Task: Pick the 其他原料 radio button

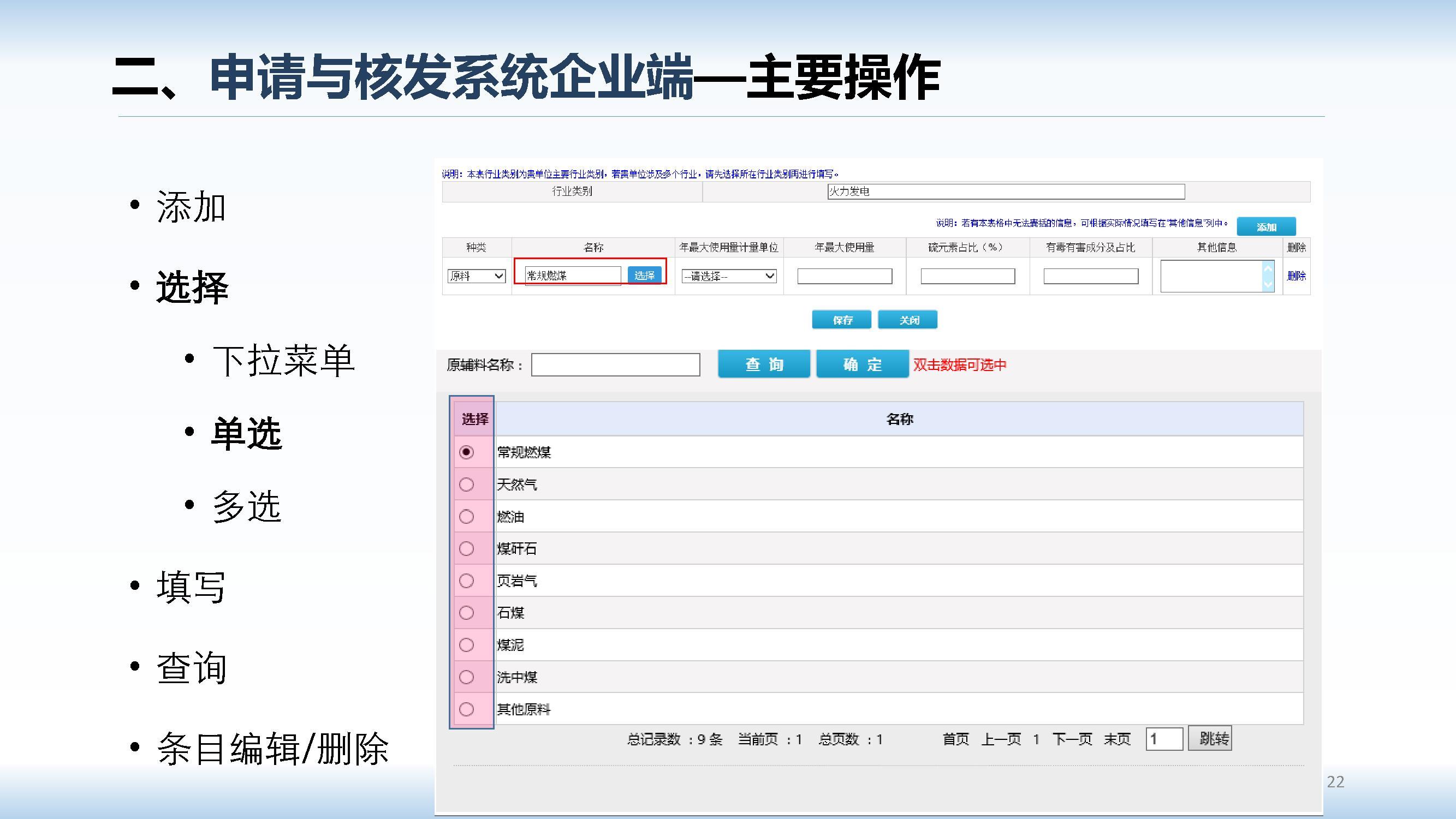Action: tap(466, 709)
